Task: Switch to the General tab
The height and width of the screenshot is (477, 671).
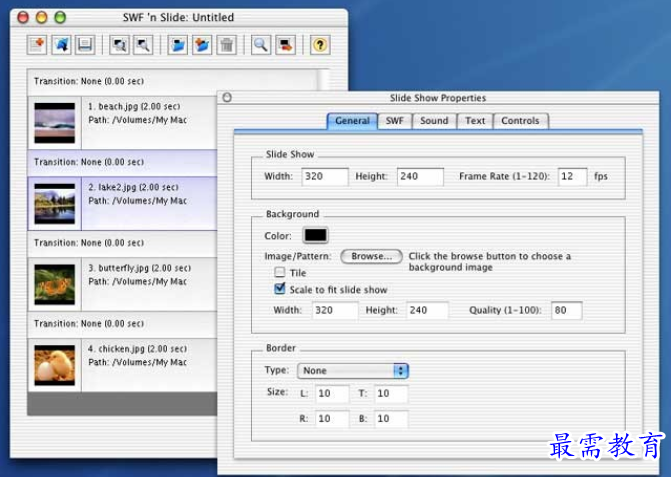Action: pyautogui.click(x=352, y=121)
